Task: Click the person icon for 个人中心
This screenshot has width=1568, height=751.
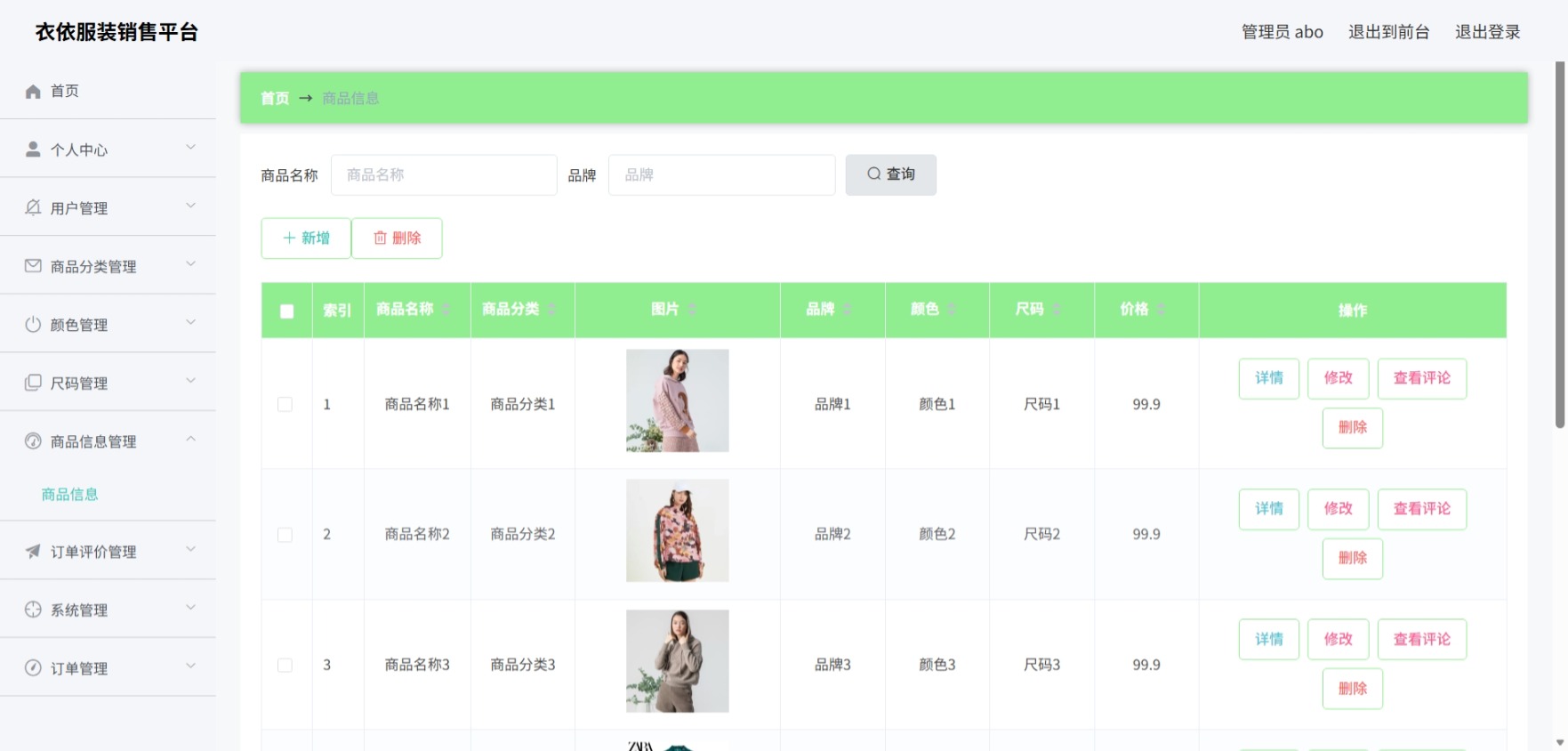Action: (x=33, y=149)
